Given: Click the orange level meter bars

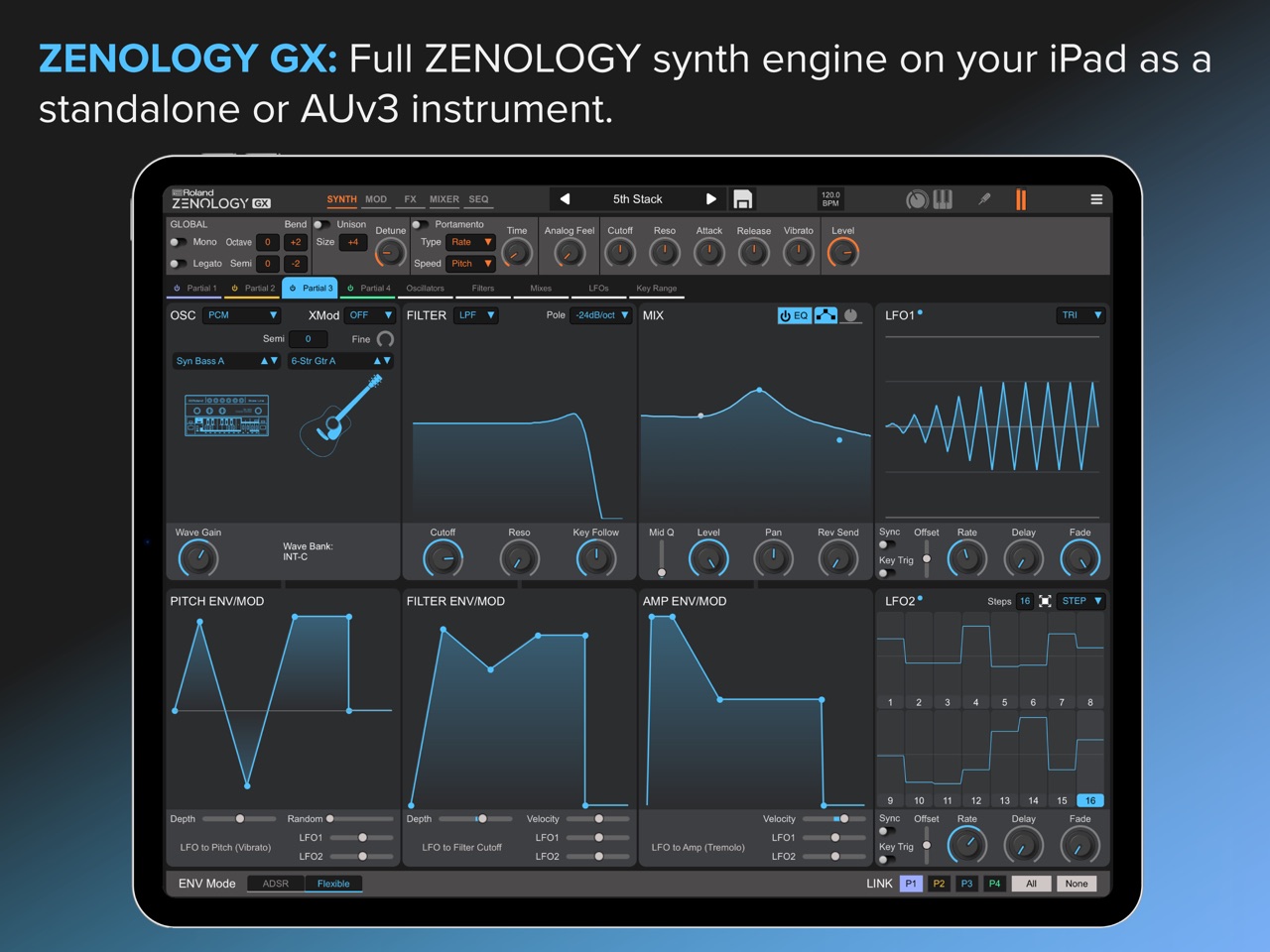Looking at the screenshot, I should click(1020, 199).
